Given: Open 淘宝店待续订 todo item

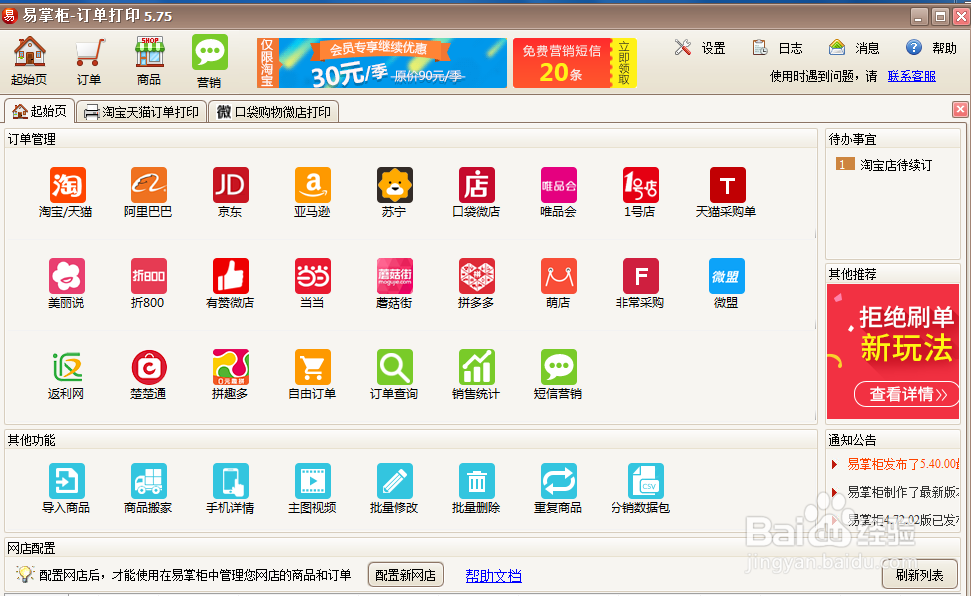Looking at the screenshot, I should (x=884, y=165).
